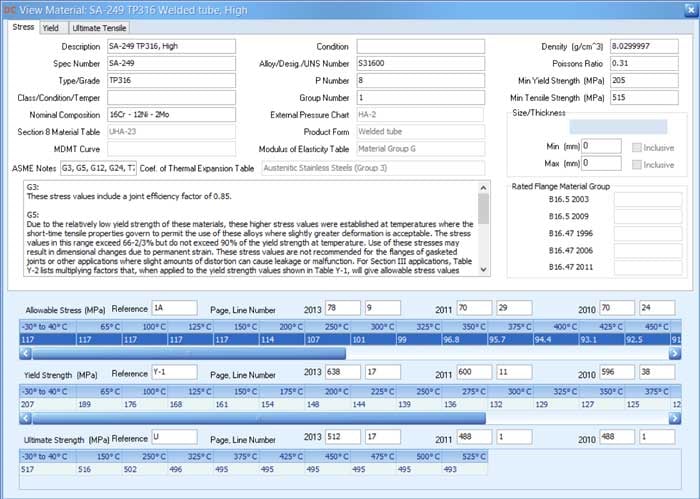
Task: Toggle Inclusive checkbox for Max thickness
Action: click(x=637, y=163)
